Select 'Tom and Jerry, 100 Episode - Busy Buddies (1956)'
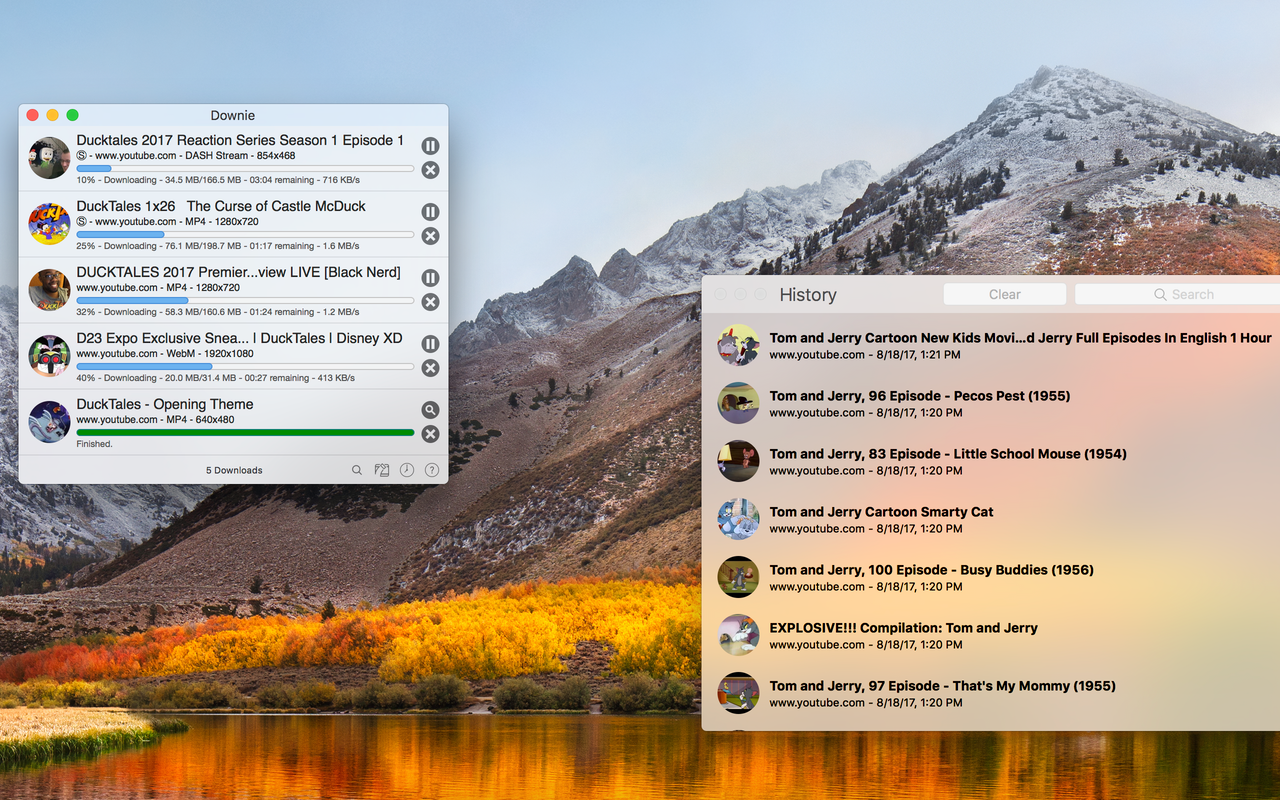 tap(932, 570)
